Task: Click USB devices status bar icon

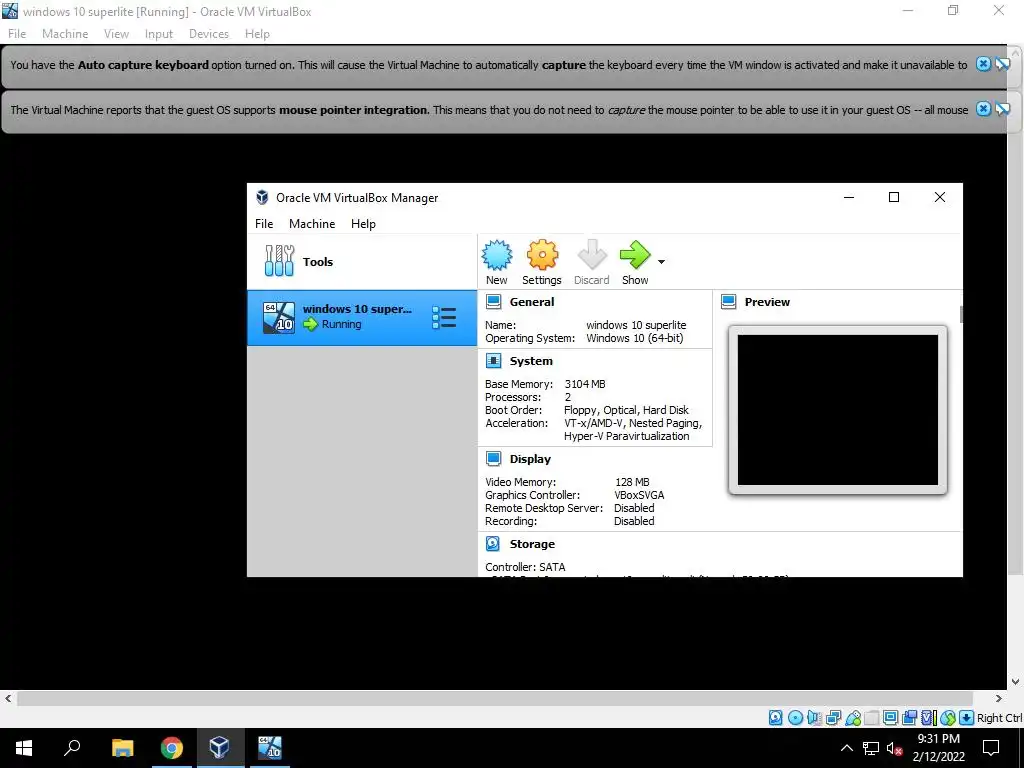Action: click(853, 718)
